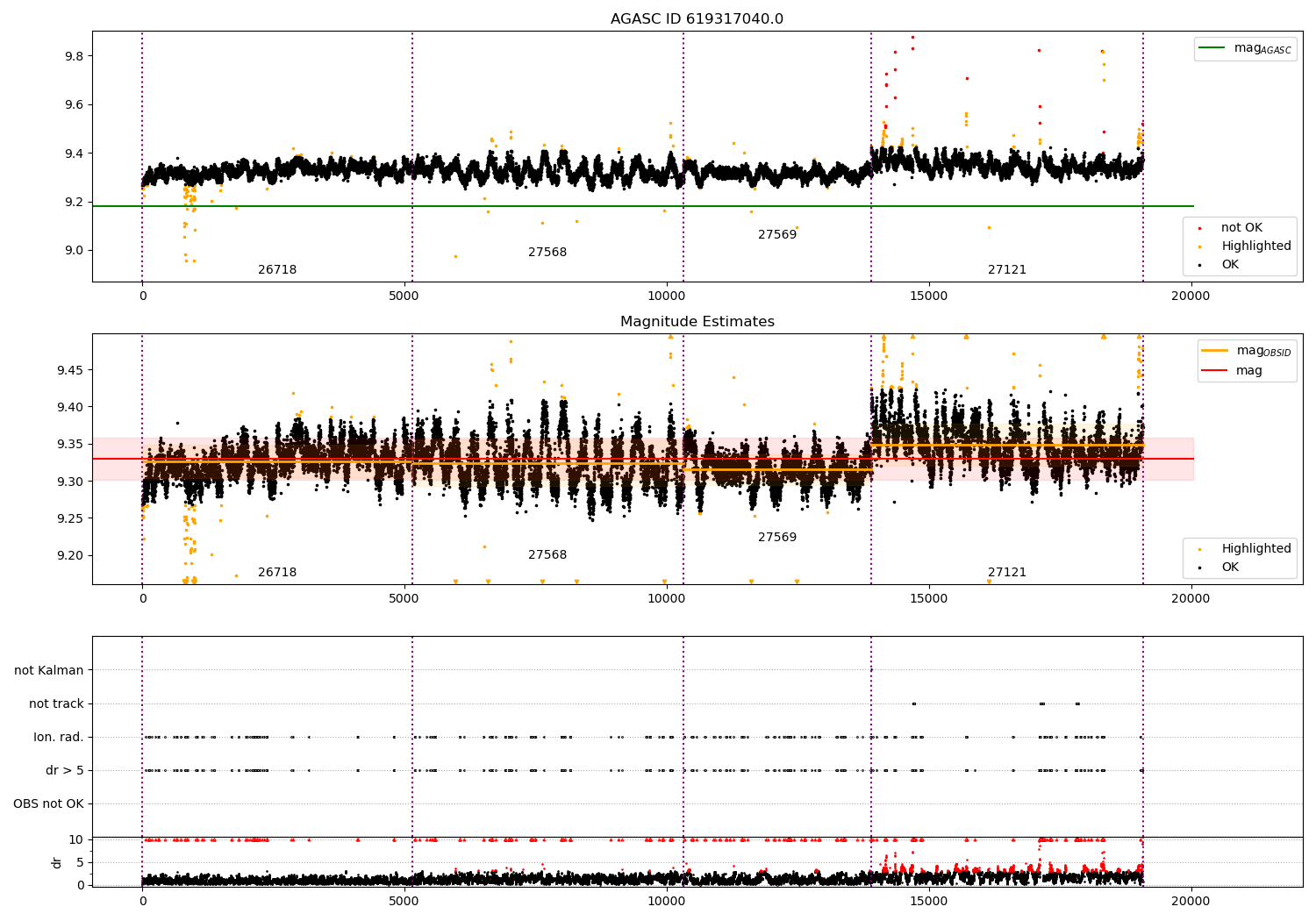Click the 'not track' row label

pos(56,704)
